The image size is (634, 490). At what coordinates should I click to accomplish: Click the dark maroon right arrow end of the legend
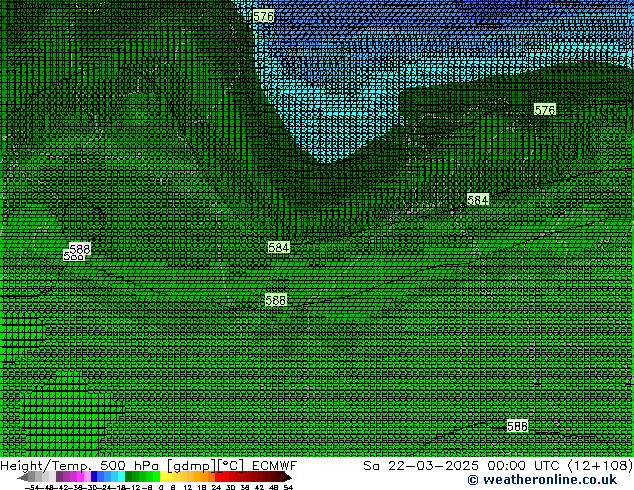coord(288,477)
